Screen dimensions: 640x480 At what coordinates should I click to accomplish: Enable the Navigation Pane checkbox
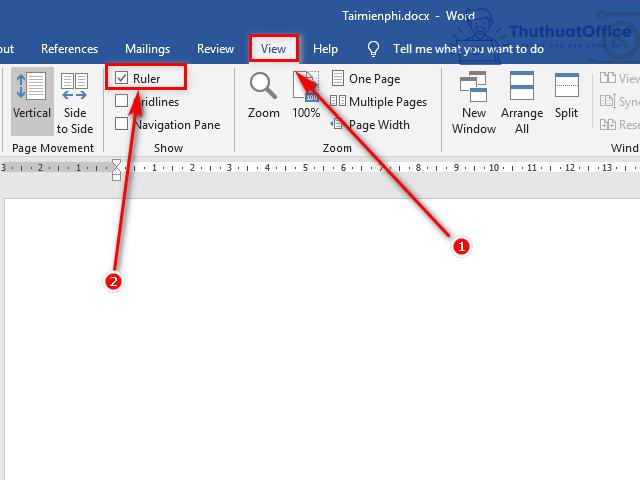[122, 124]
